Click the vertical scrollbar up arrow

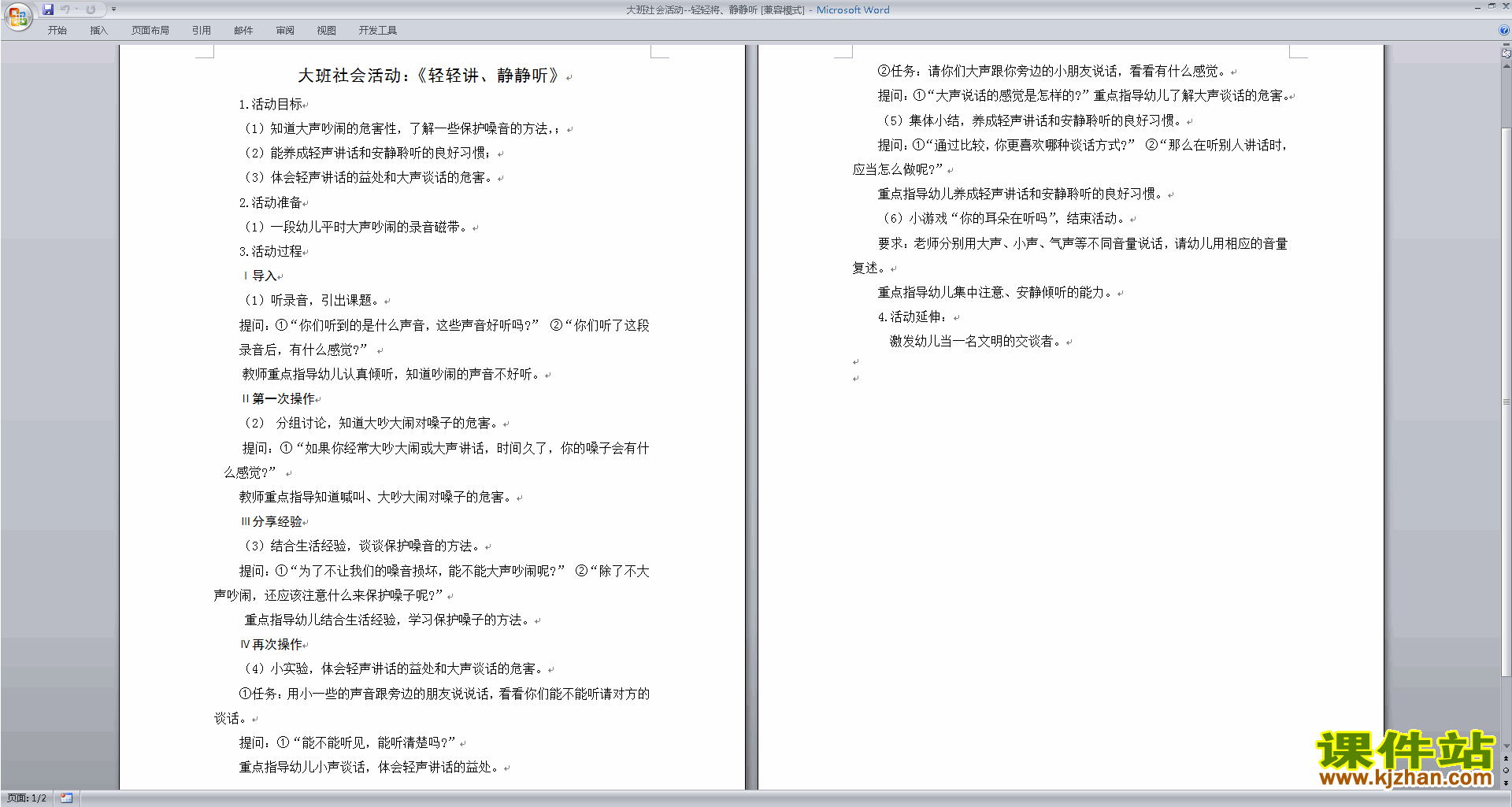pos(1506,66)
